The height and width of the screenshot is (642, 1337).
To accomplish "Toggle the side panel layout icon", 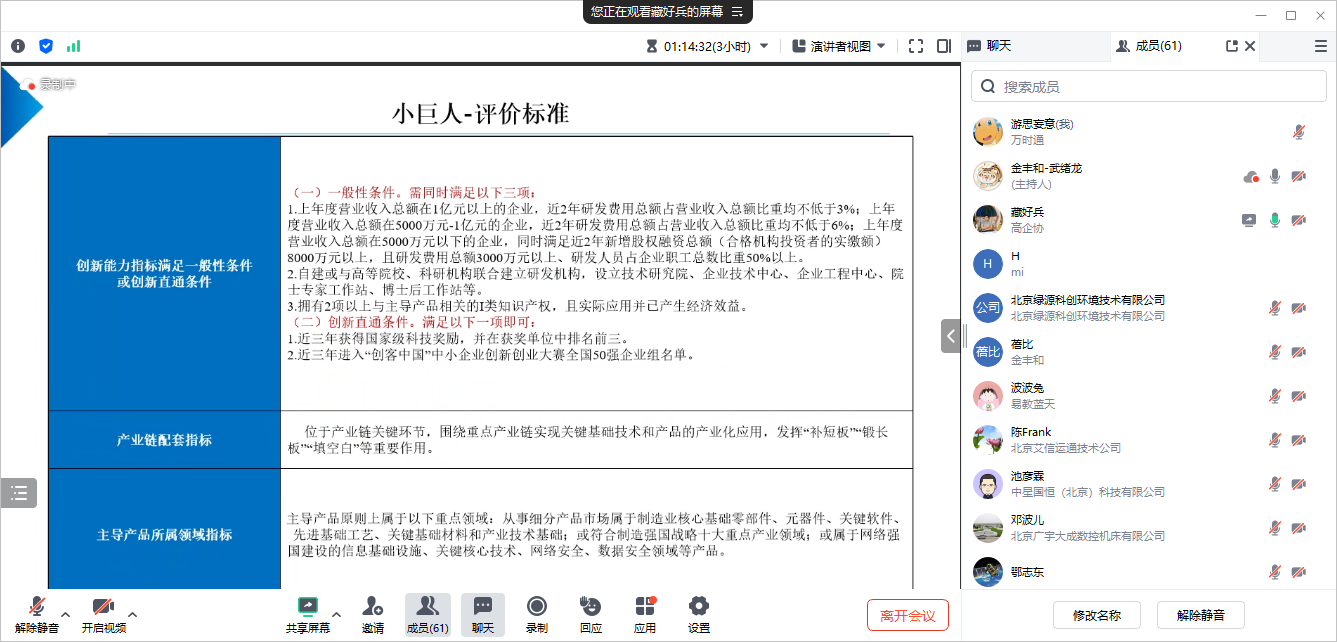I will click(x=944, y=46).
